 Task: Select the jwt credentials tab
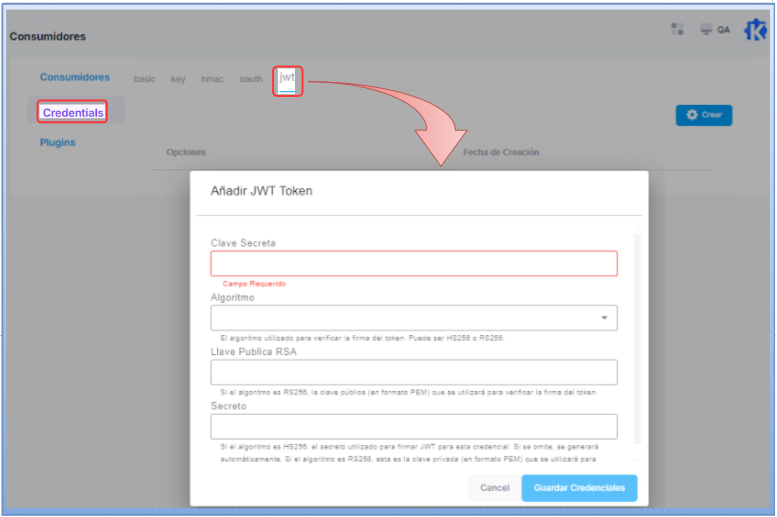point(287,78)
